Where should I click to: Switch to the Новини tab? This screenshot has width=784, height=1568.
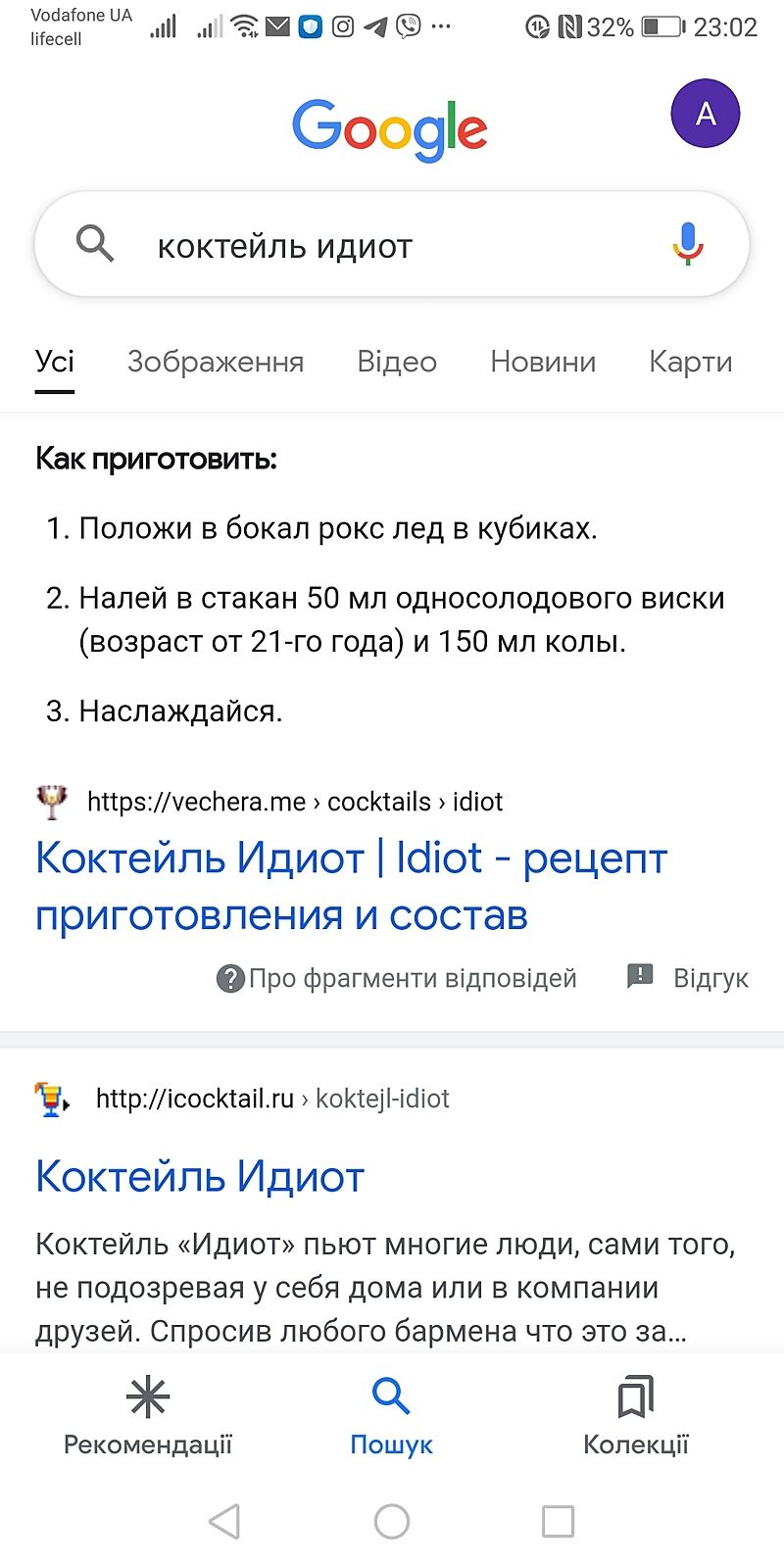tap(543, 362)
